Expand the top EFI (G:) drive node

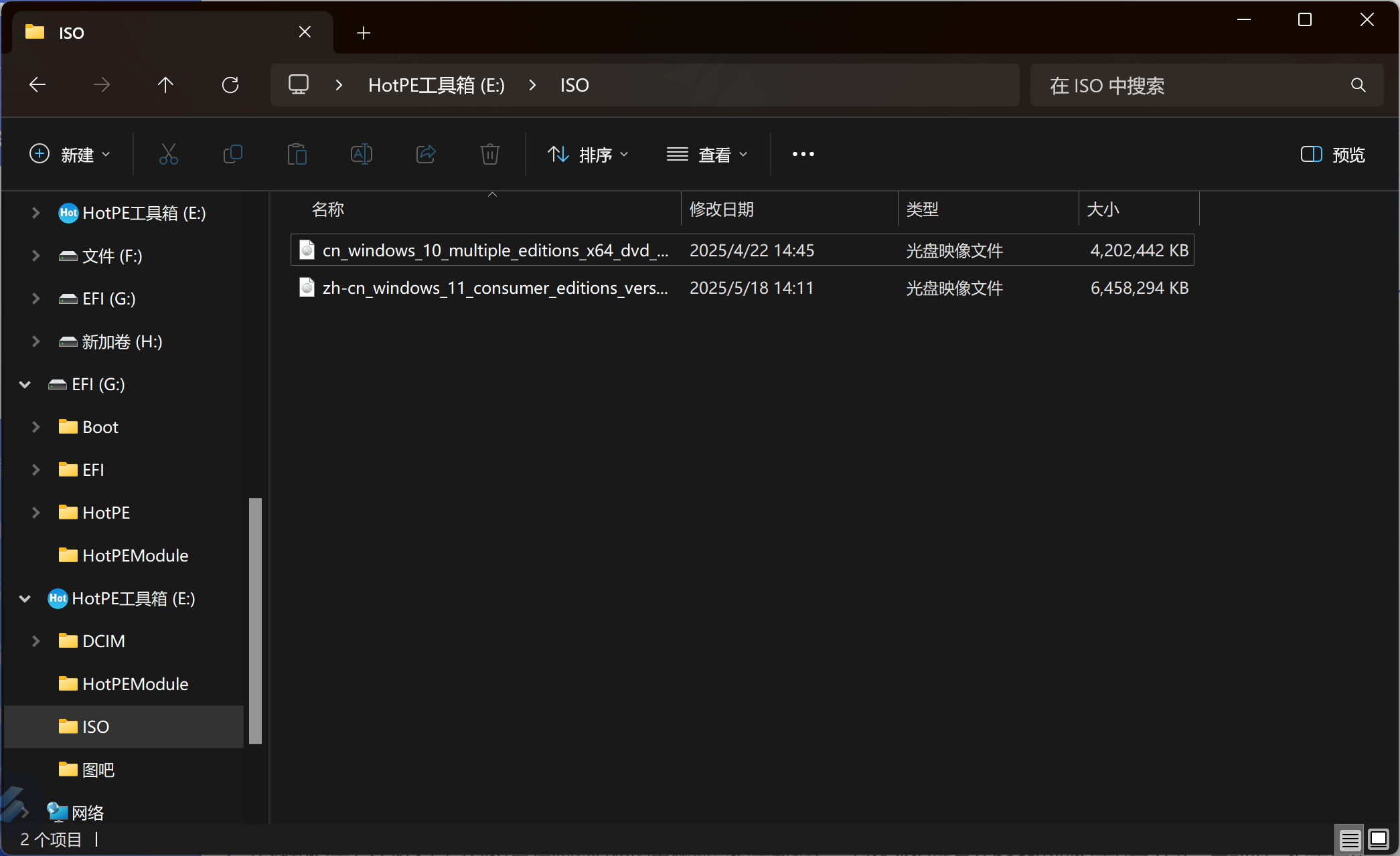point(36,298)
